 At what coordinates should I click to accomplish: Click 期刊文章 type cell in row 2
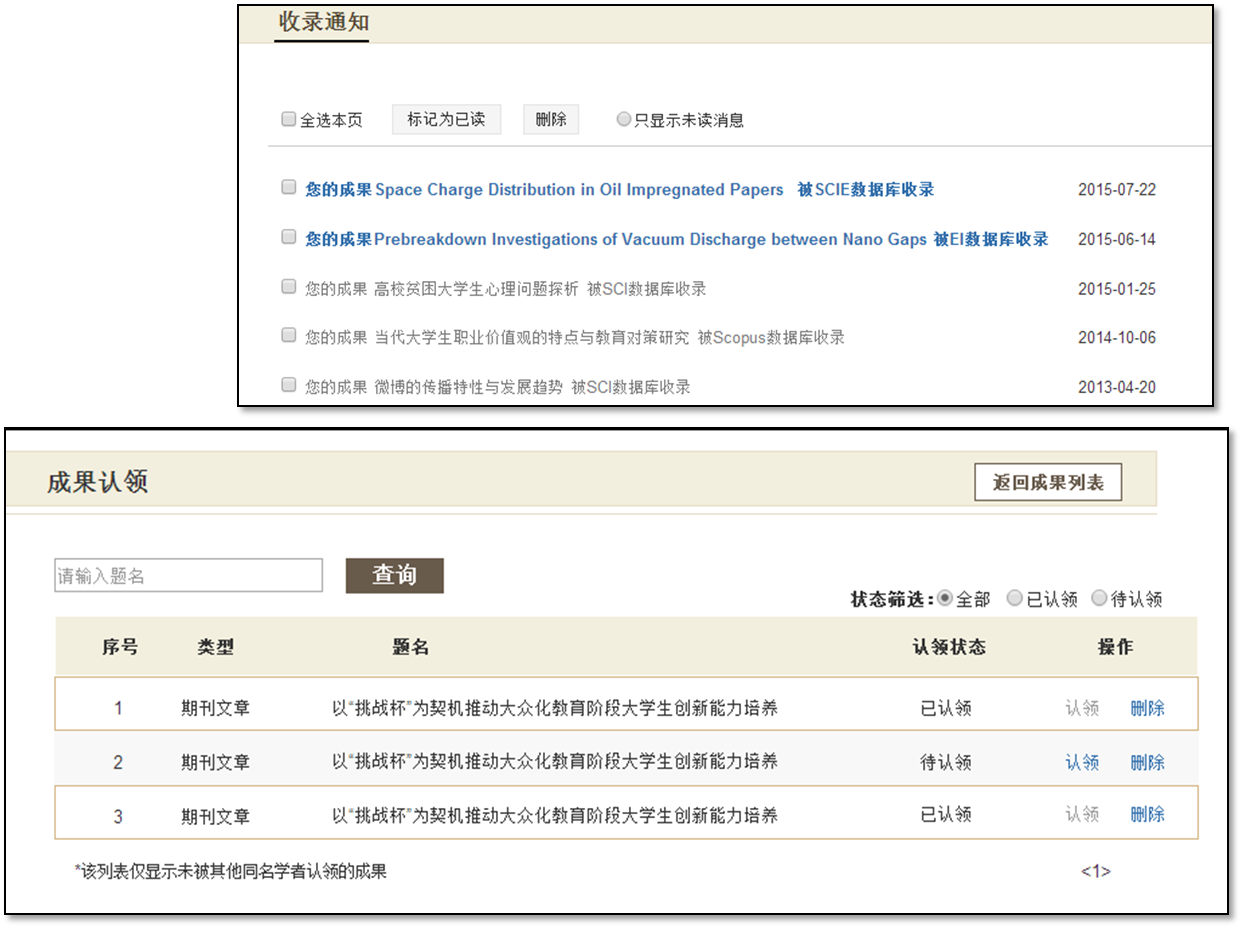(x=215, y=763)
